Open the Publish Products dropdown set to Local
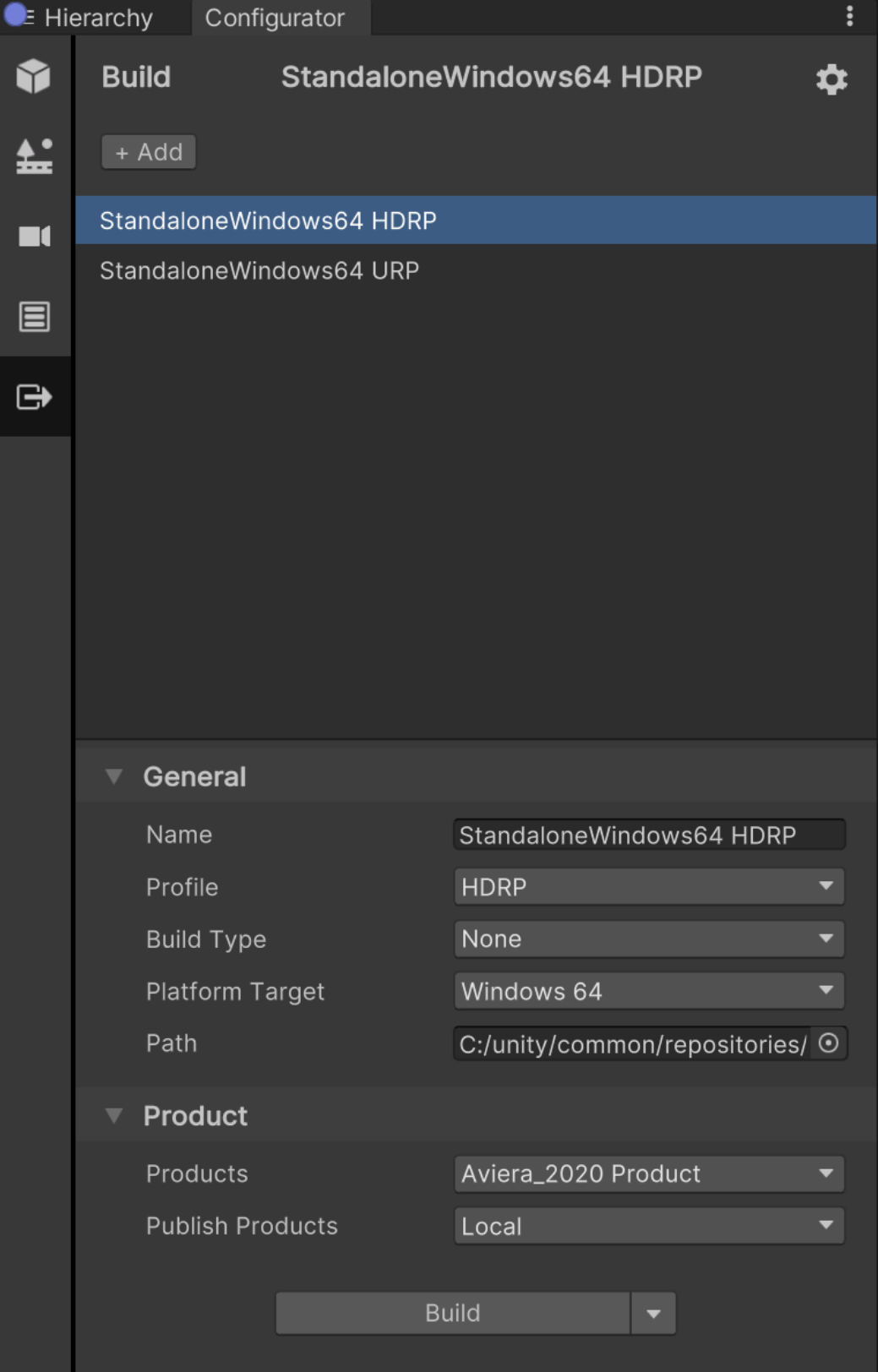The width and height of the screenshot is (878, 1372). (648, 1226)
